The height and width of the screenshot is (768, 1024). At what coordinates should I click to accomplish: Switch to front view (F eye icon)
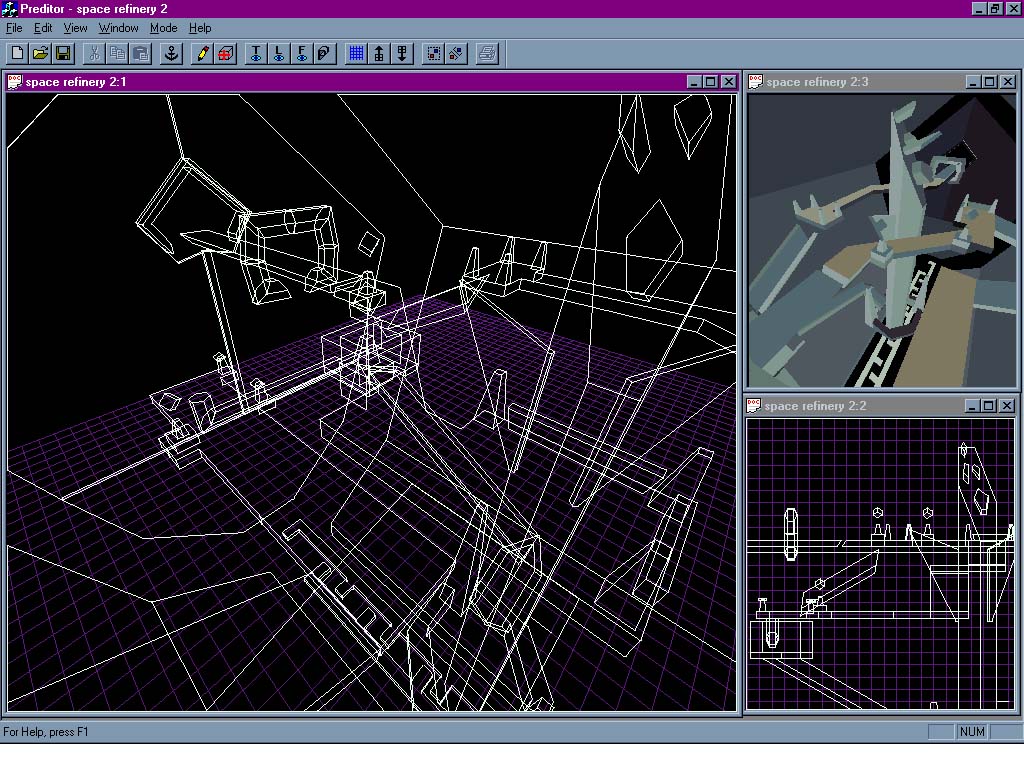[302, 53]
